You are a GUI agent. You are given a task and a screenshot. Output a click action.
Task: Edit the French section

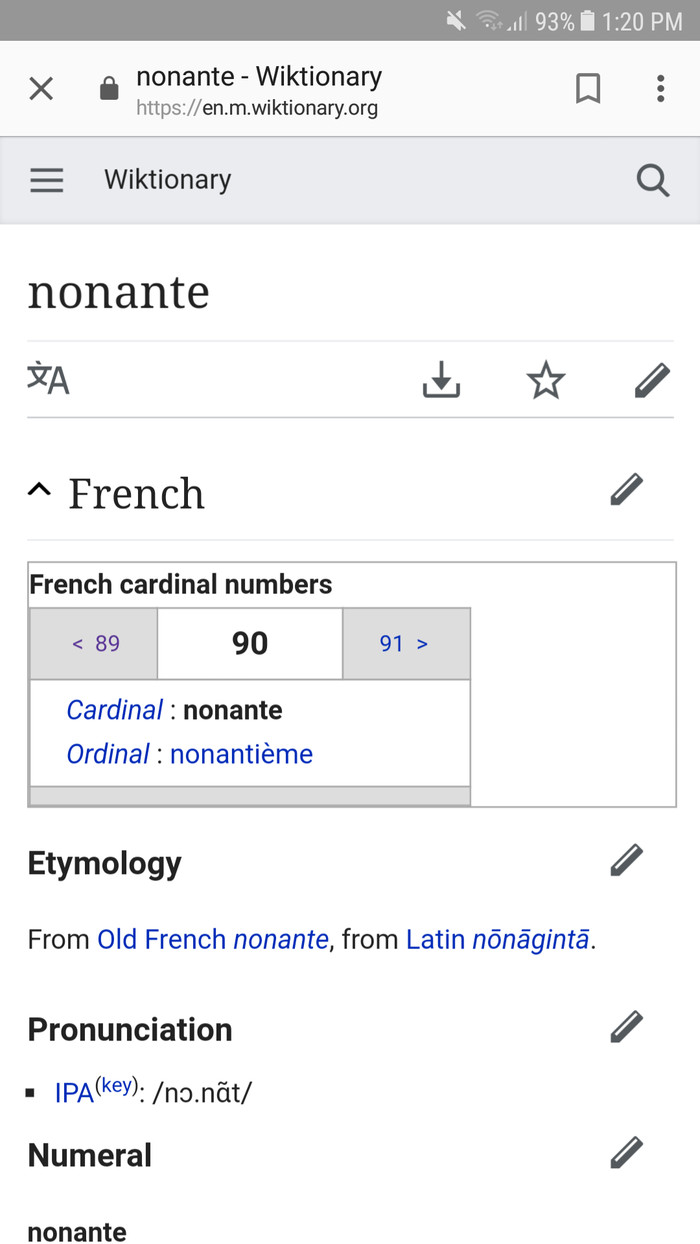626,490
